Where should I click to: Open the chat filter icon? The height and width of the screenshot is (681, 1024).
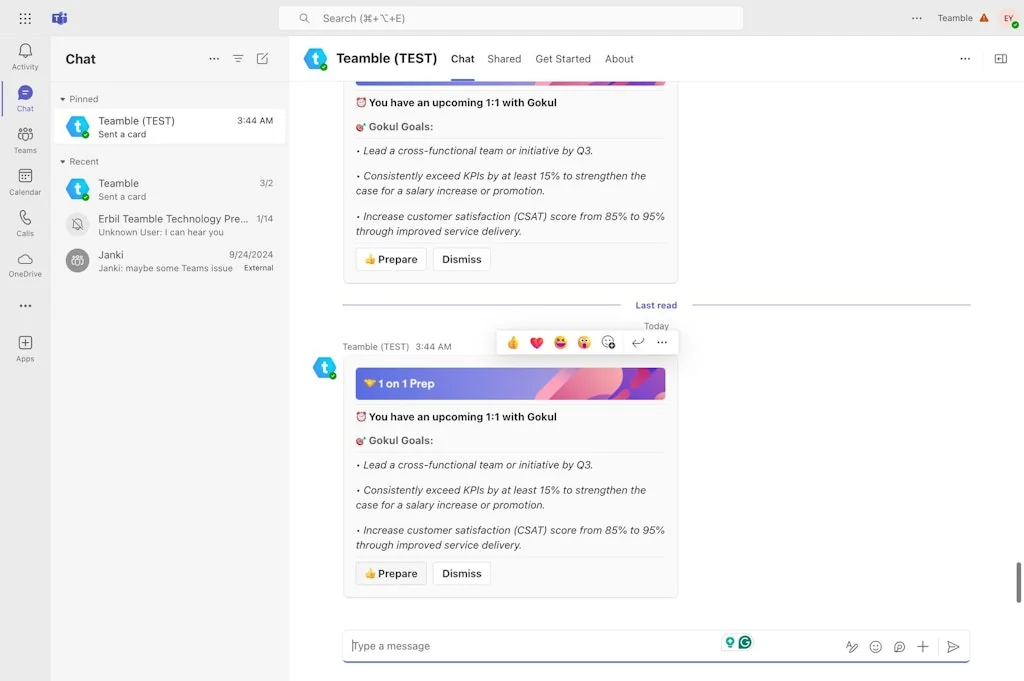point(238,59)
